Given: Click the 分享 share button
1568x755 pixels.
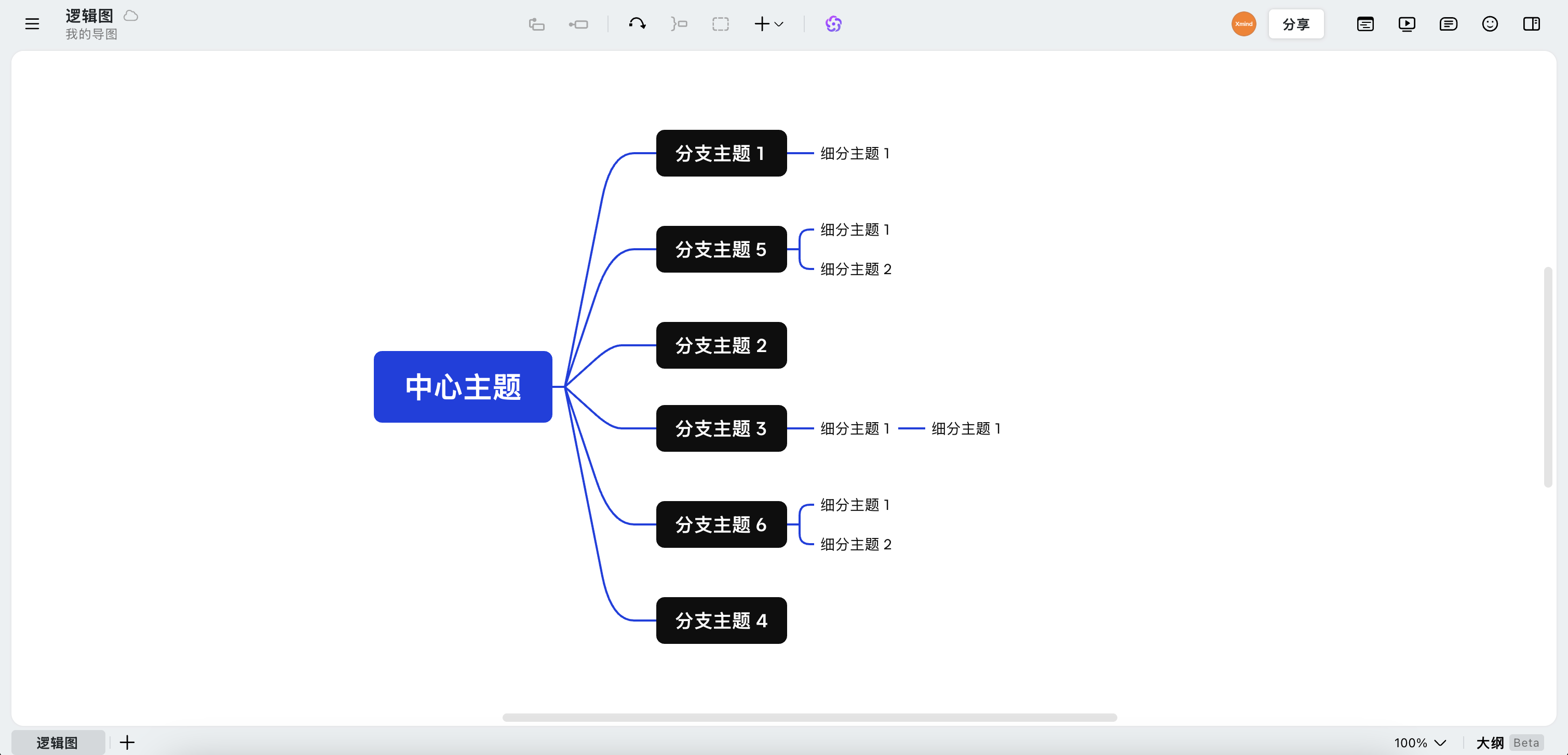Looking at the screenshot, I should (1296, 24).
